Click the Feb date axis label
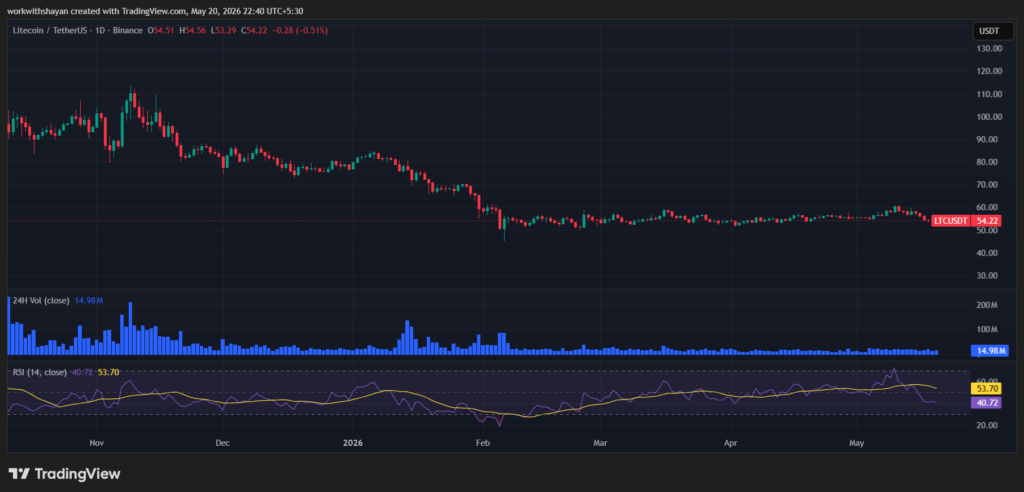Screen dimensions: 1024x492 click(483, 444)
